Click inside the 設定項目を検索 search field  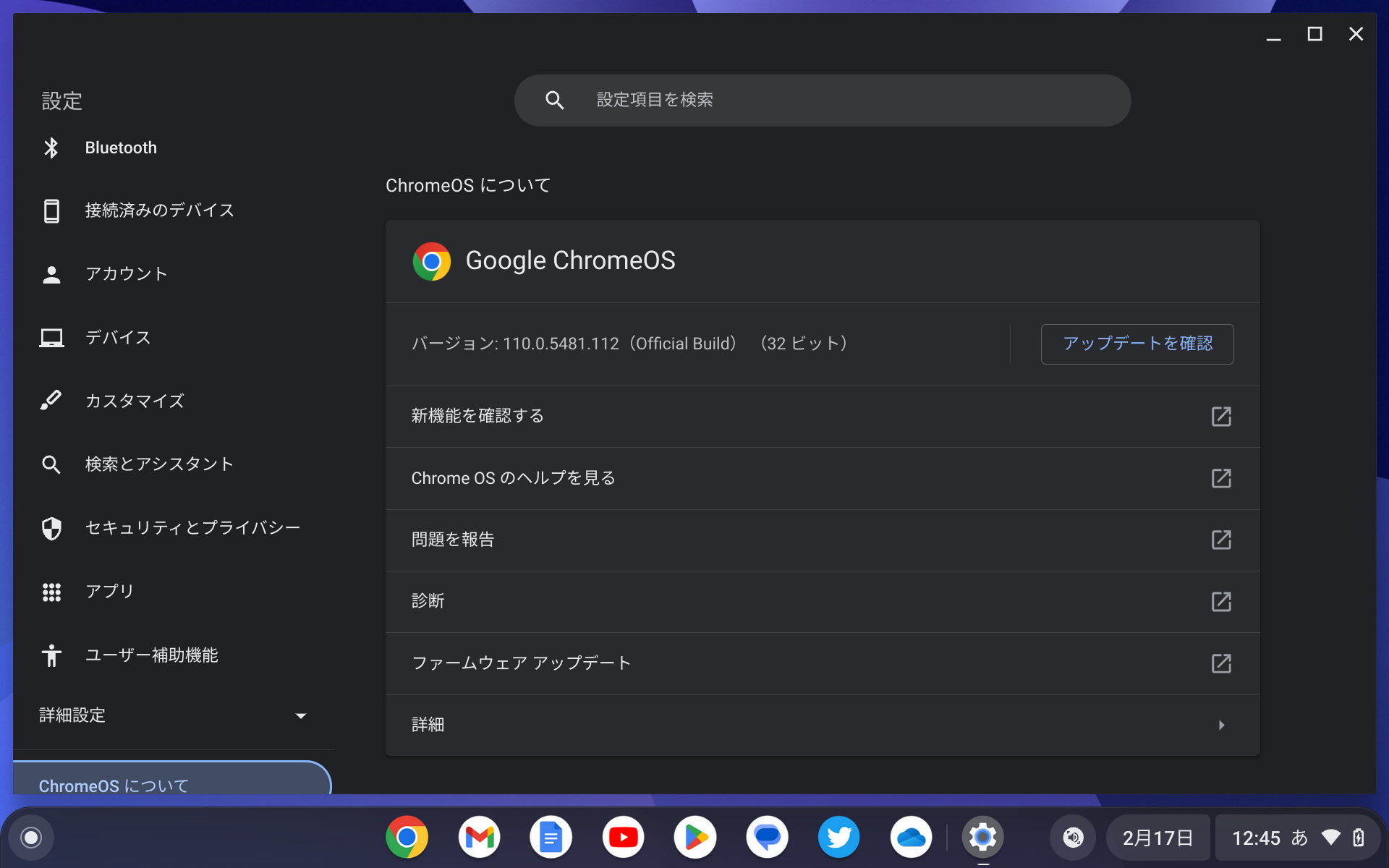click(821, 100)
